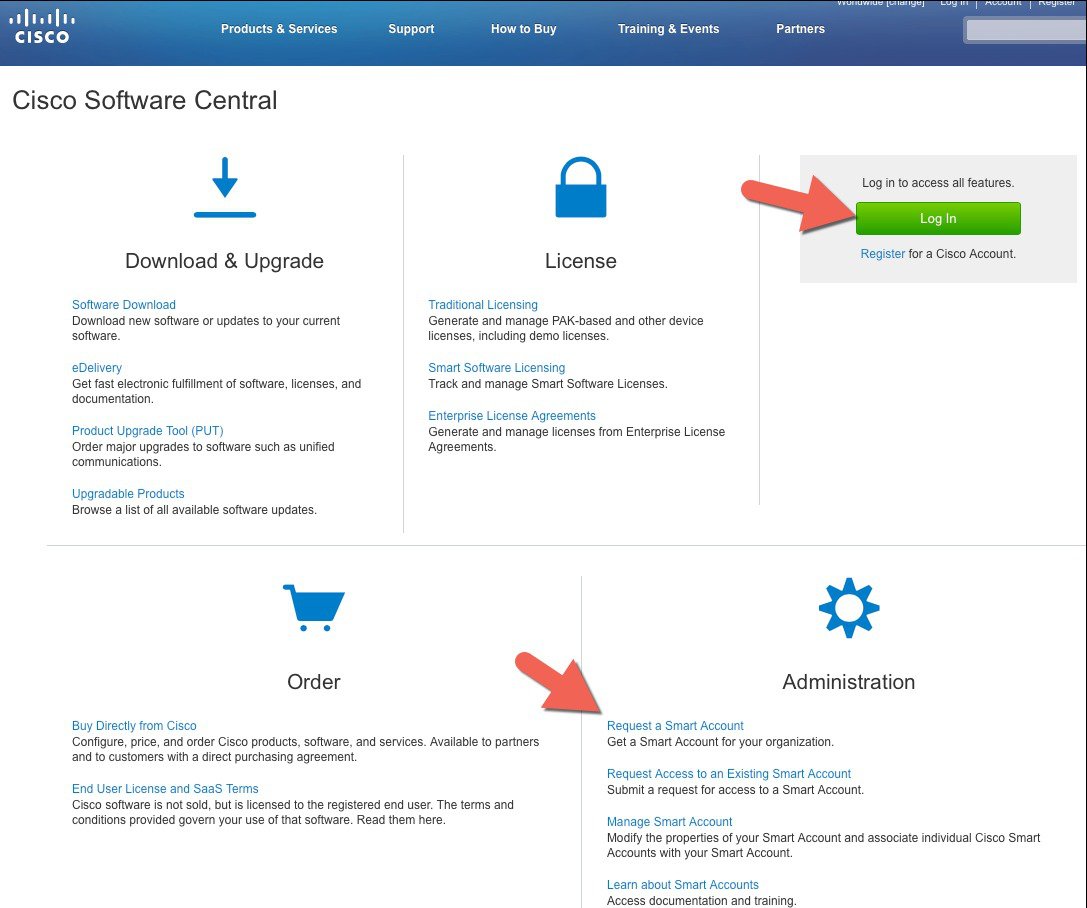Open the Training & Events menu
1087x908 pixels.
click(668, 29)
